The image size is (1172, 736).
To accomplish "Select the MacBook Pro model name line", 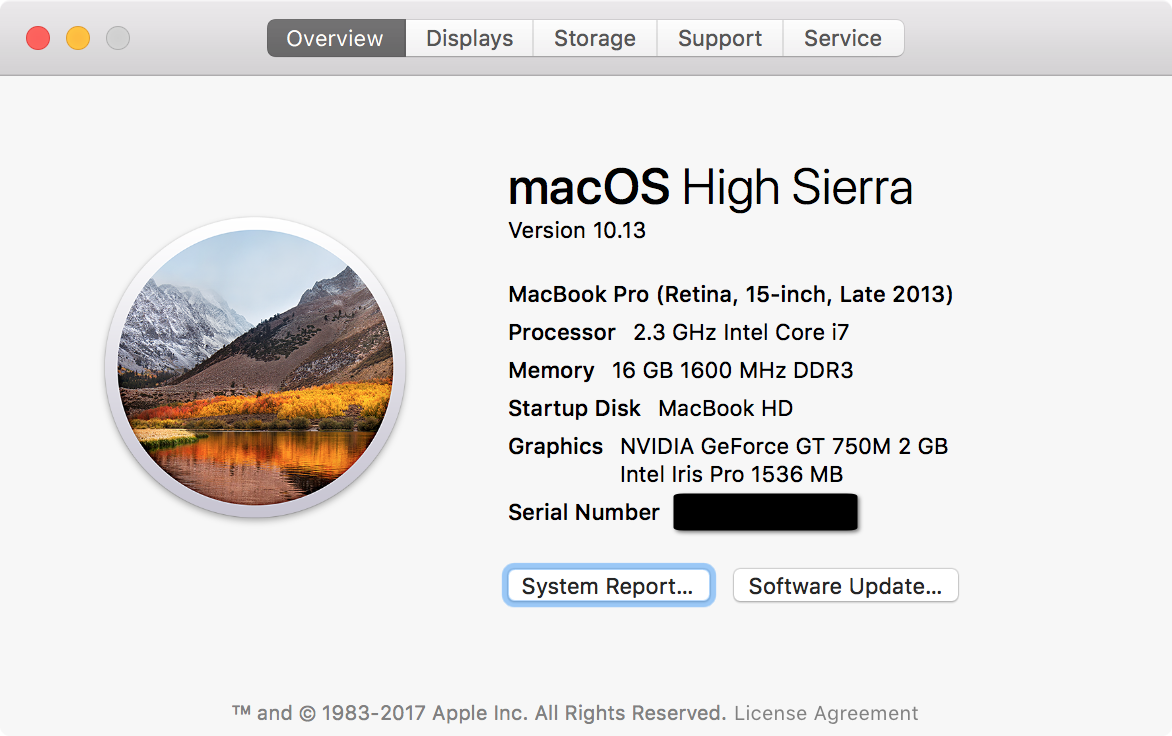I will pos(730,294).
